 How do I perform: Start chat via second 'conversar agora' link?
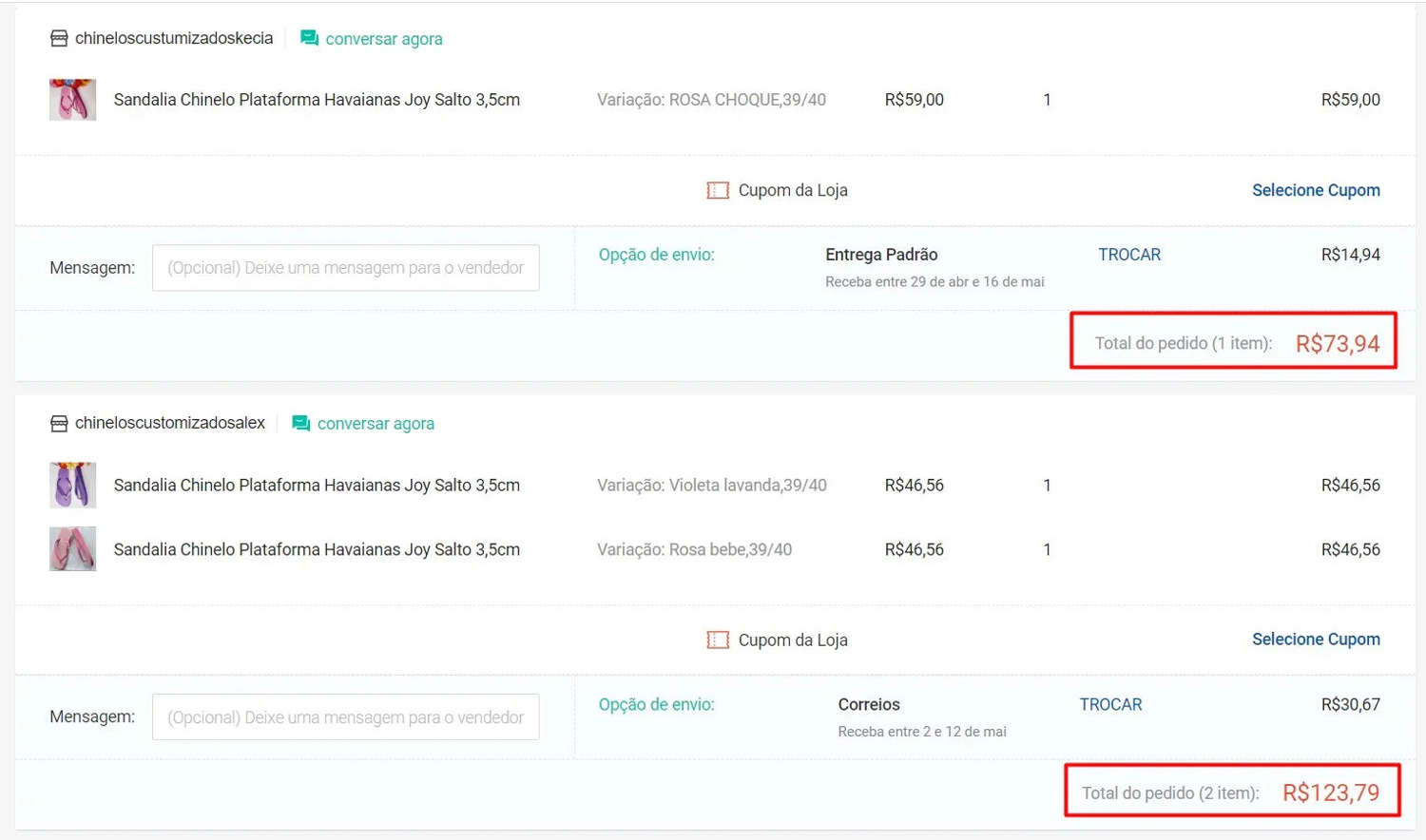376,424
